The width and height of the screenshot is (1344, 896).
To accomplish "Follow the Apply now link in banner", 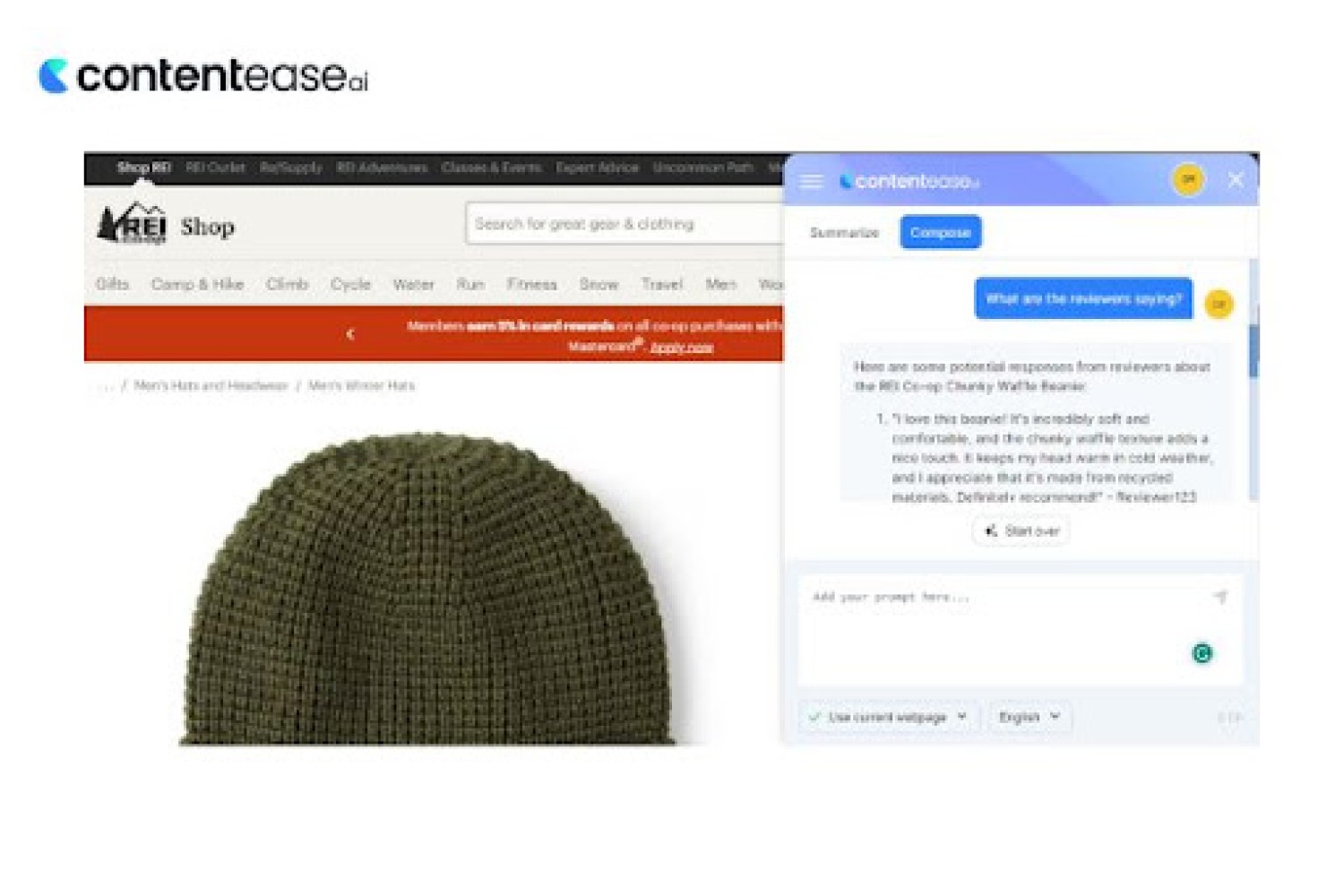I will tap(681, 347).
